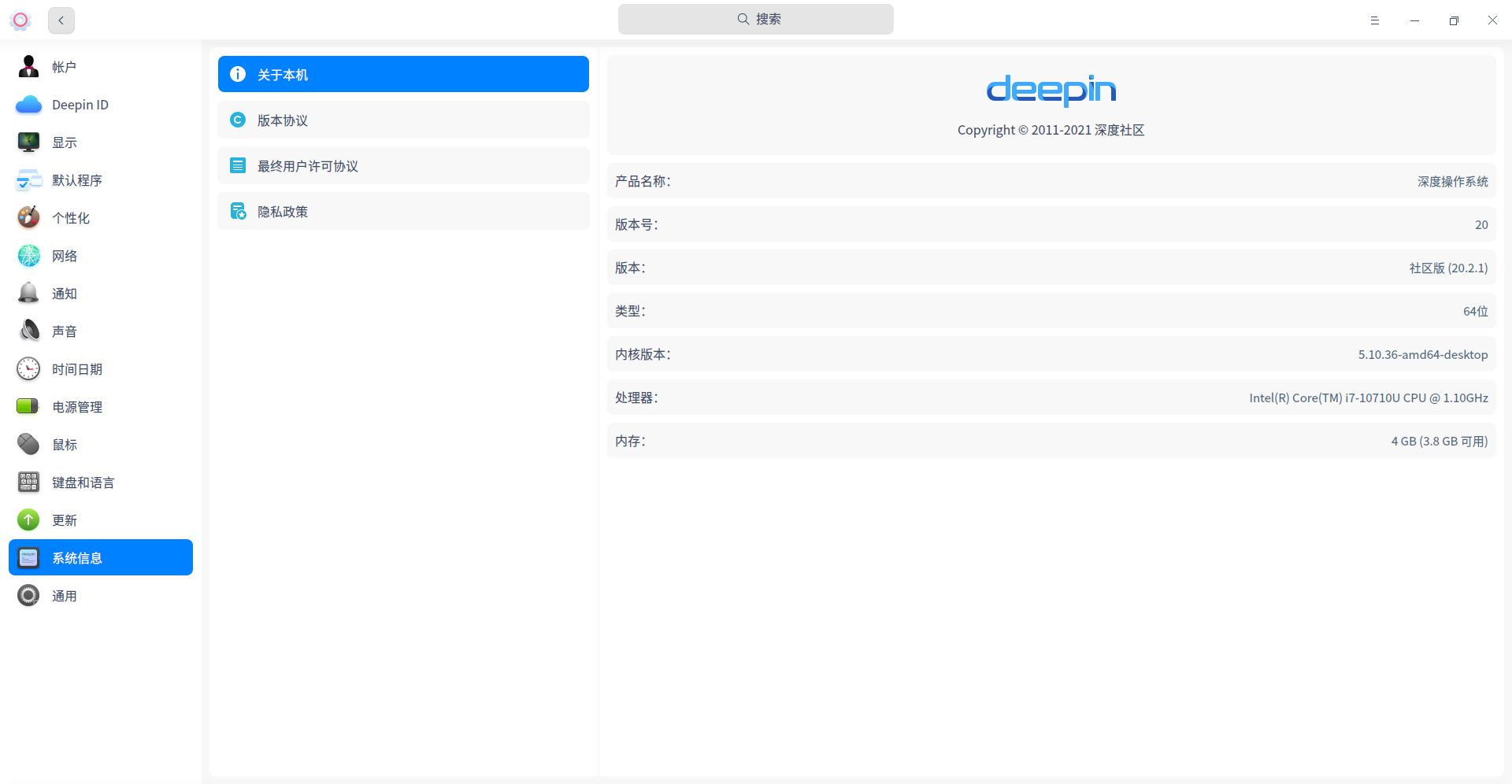Click the 隐私政策 privacy icon

pos(238,211)
